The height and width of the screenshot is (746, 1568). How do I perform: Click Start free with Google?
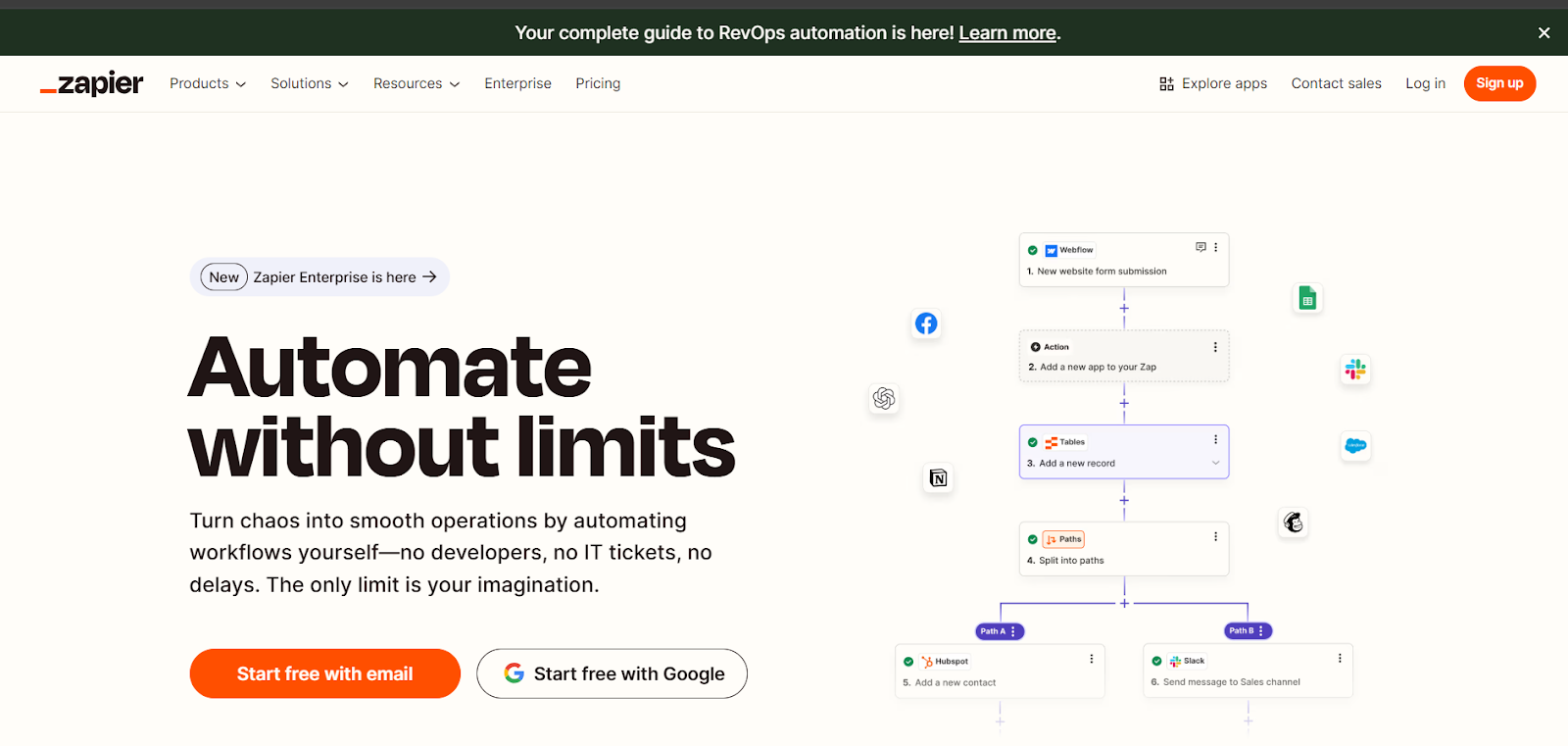(612, 673)
